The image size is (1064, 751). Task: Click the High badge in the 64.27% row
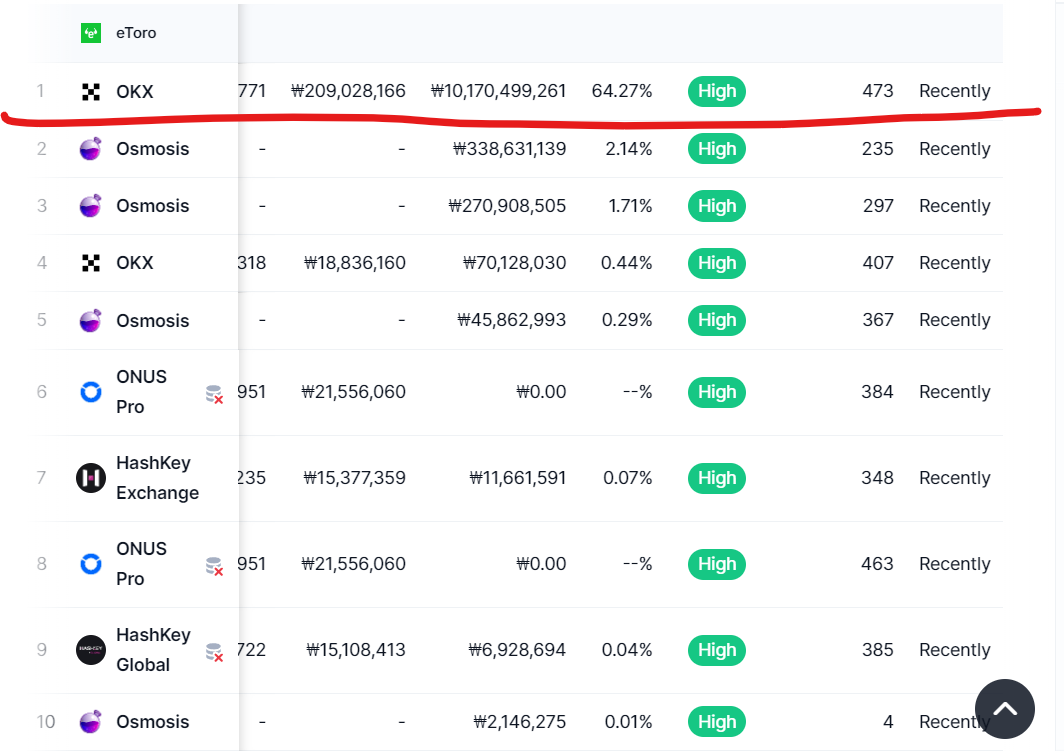[x=717, y=91]
